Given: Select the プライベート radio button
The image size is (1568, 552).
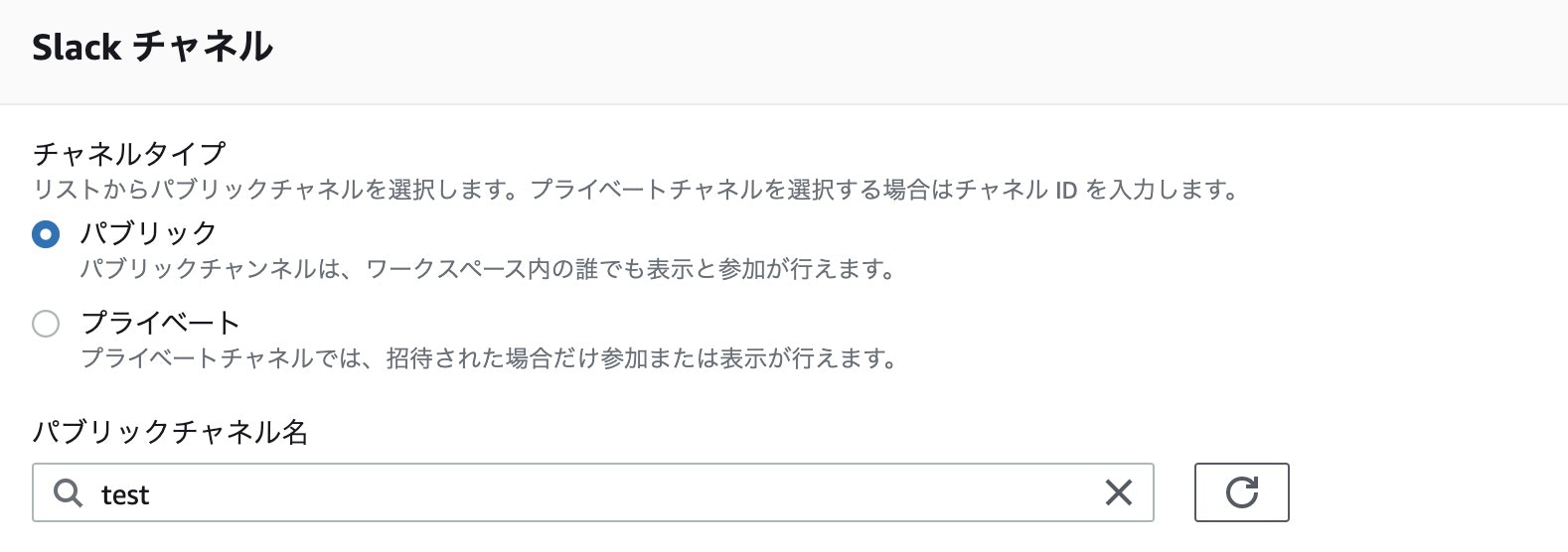Looking at the screenshot, I should [x=46, y=324].
